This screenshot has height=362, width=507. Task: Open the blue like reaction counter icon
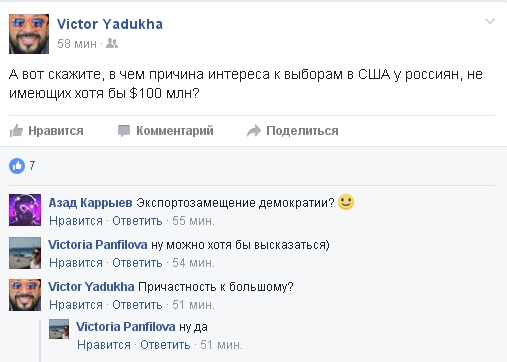point(17,166)
